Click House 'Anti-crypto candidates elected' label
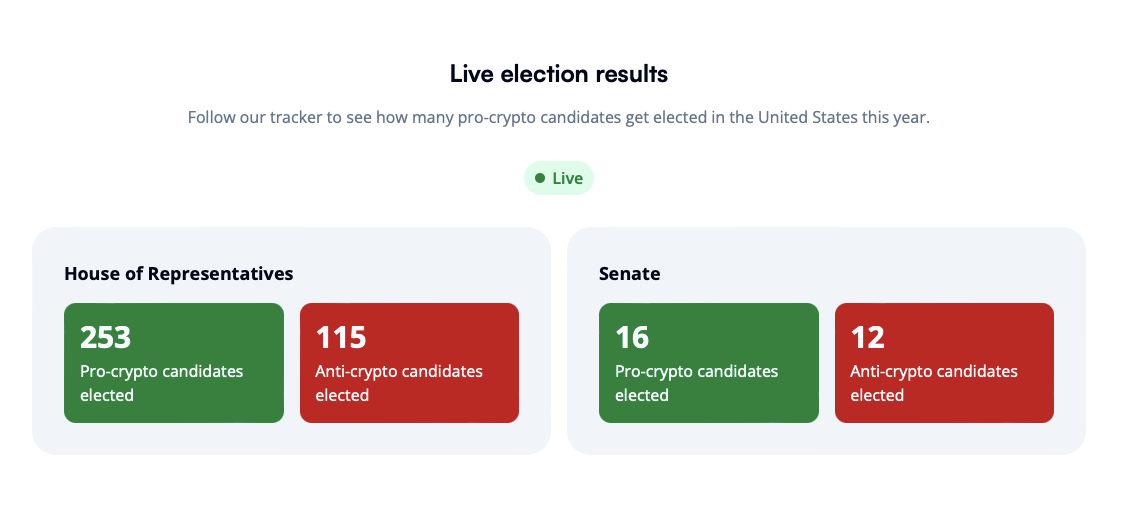 pyautogui.click(x=399, y=383)
